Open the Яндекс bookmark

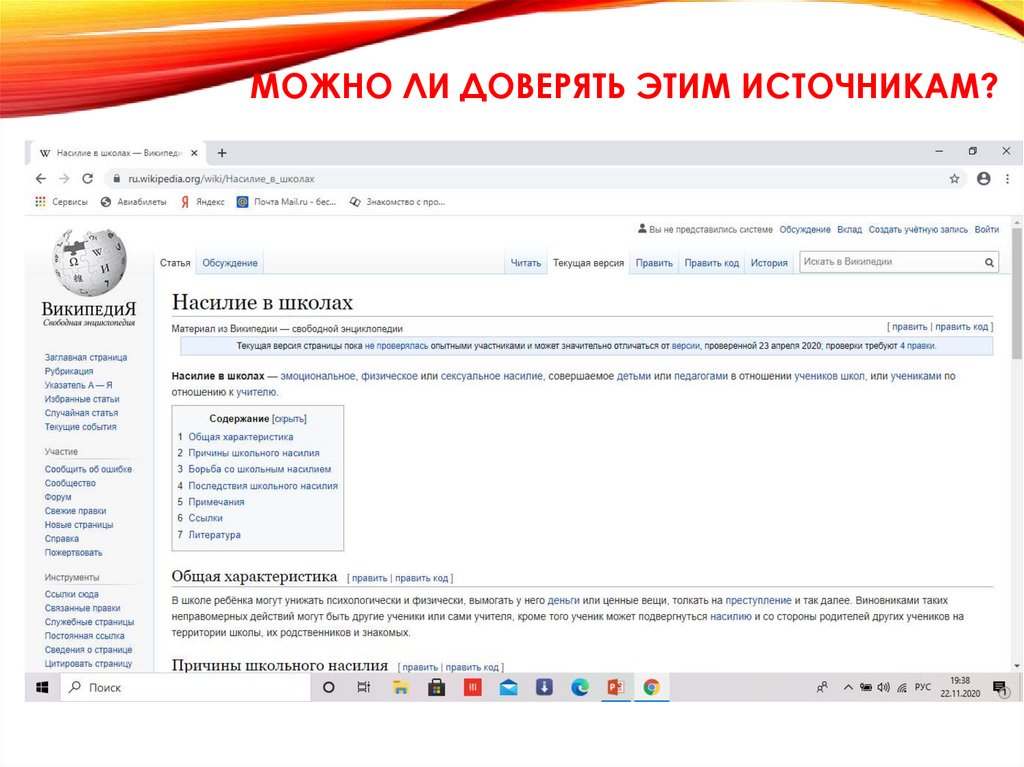point(202,202)
